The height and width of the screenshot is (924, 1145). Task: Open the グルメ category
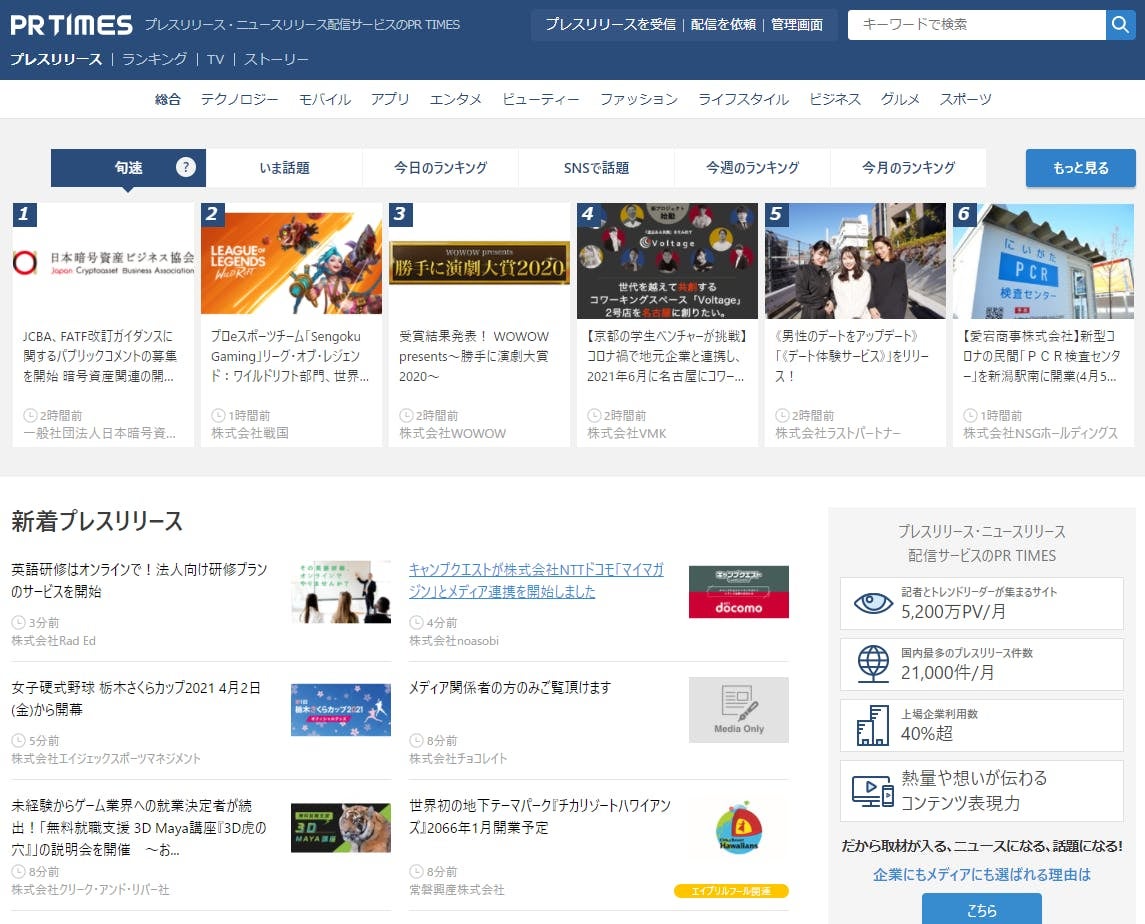(x=900, y=99)
